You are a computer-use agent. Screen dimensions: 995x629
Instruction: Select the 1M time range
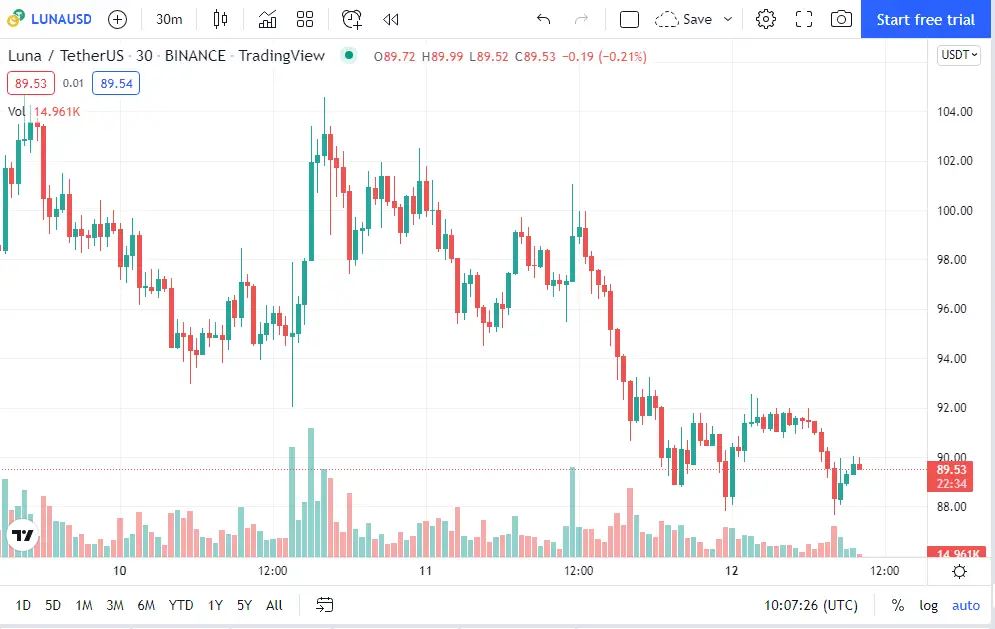(84, 606)
